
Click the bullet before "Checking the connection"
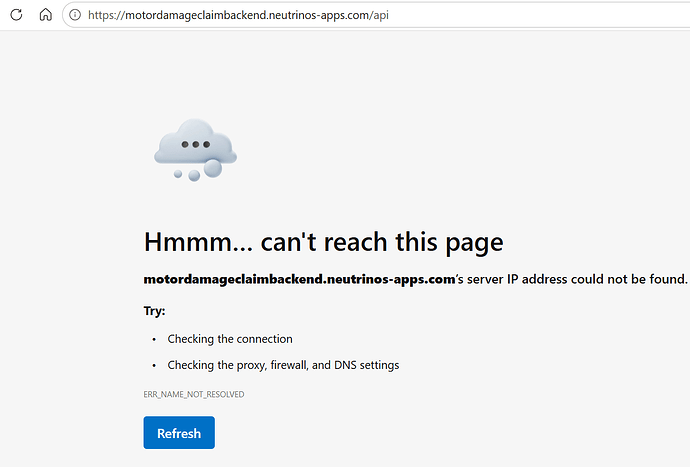[x=154, y=339]
